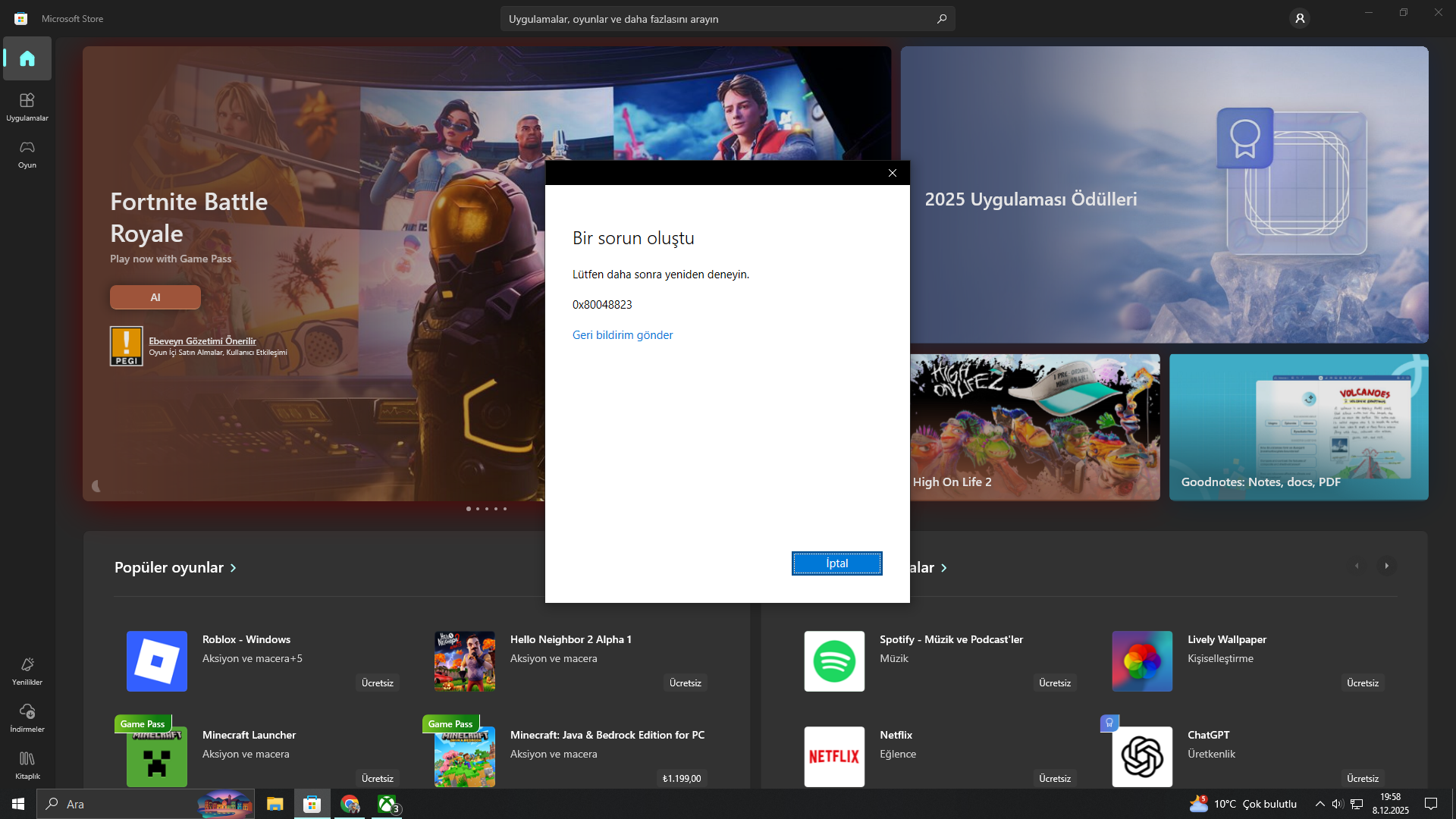The height and width of the screenshot is (819, 1456).
Task: Select the error code 0x80048823
Action: (x=602, y=305)
